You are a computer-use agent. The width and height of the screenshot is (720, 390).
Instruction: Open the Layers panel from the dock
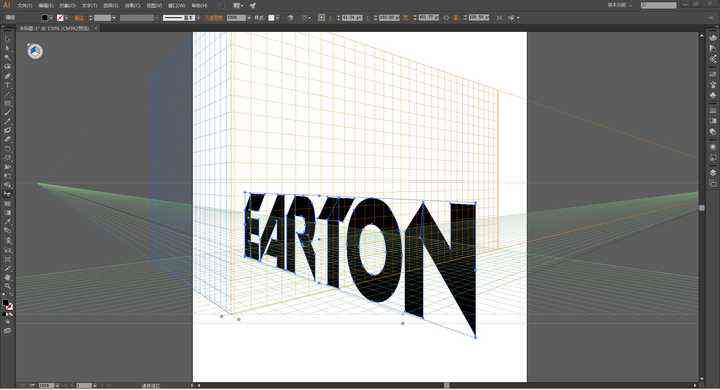click(713, 172)
